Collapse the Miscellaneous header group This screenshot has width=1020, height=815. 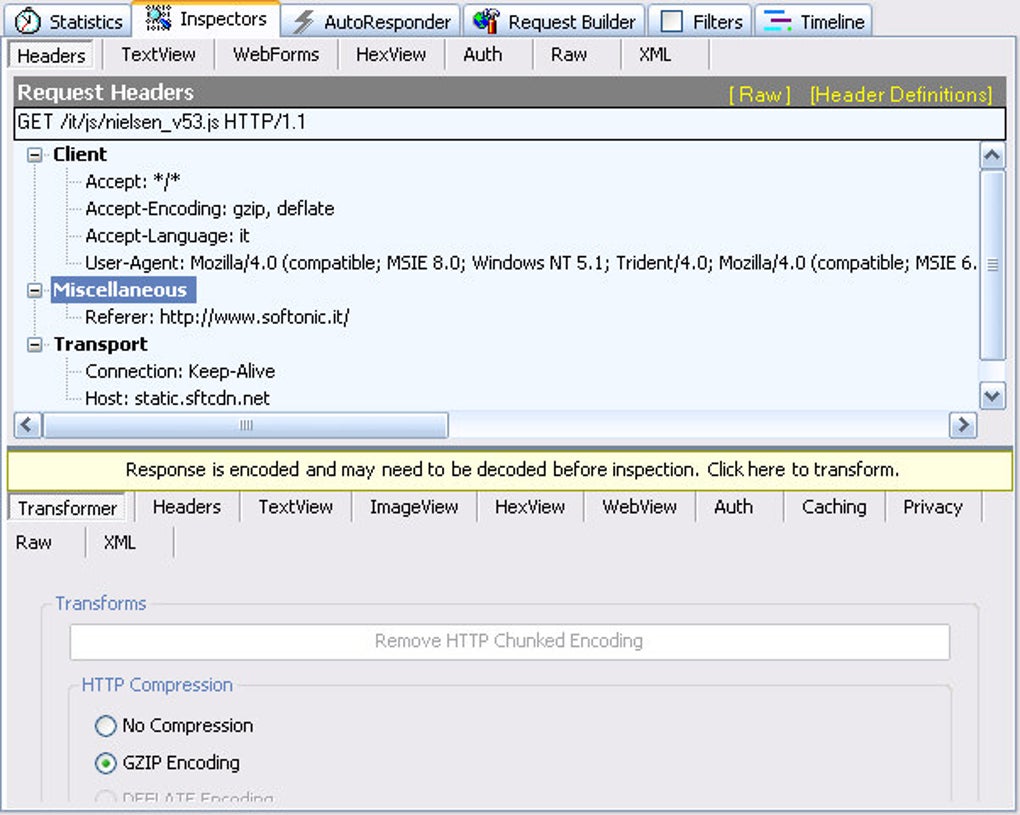coord(34,290)
